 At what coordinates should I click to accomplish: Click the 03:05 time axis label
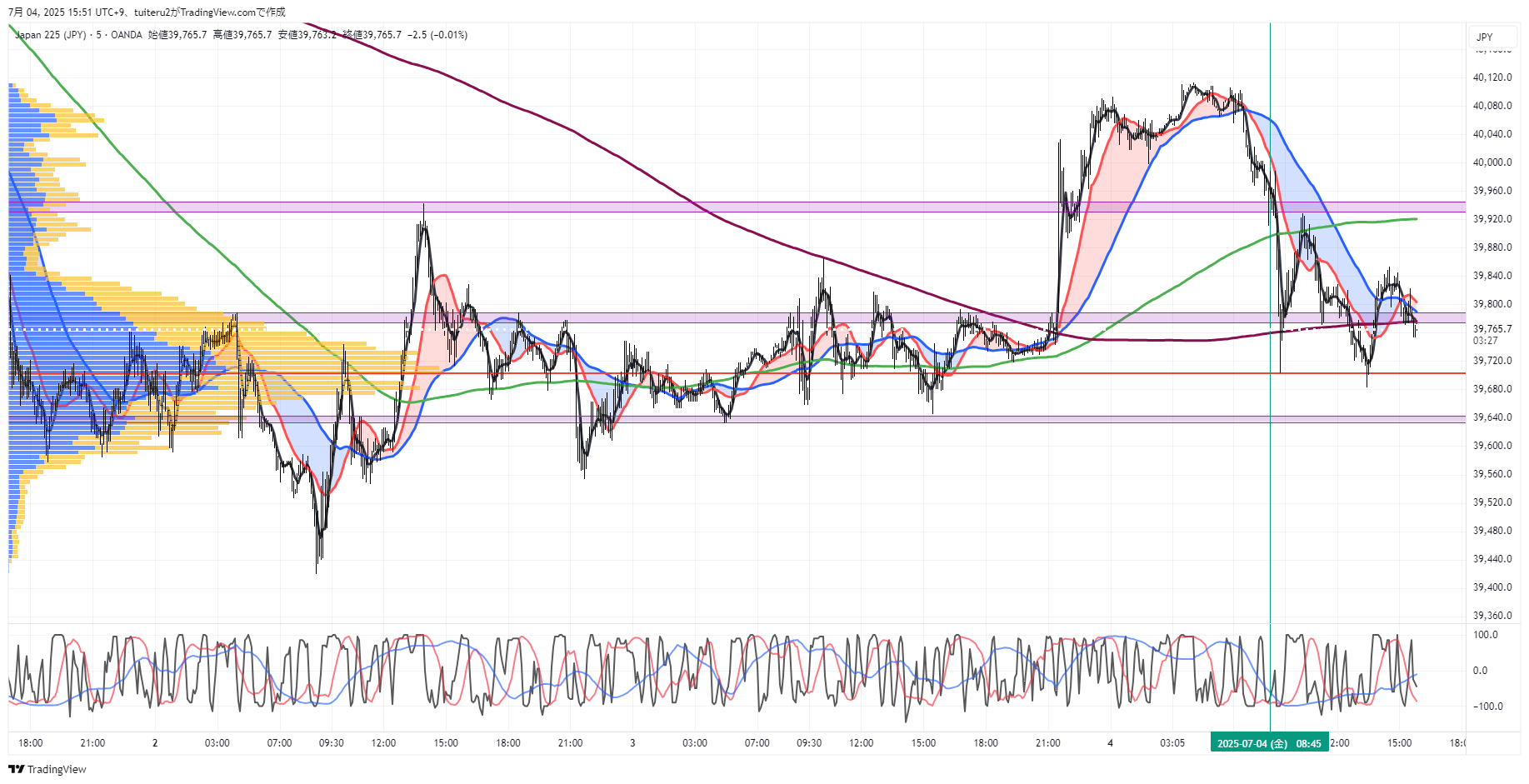pos(1172,743)
